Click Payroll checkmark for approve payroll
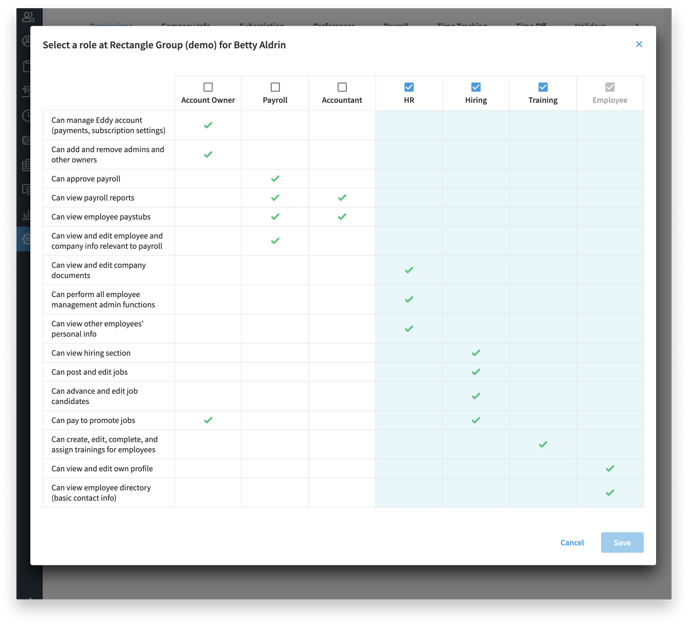Image resolution: width=688 pixels, height=624 pixels. pyautogui.click(x=275, y=179)
